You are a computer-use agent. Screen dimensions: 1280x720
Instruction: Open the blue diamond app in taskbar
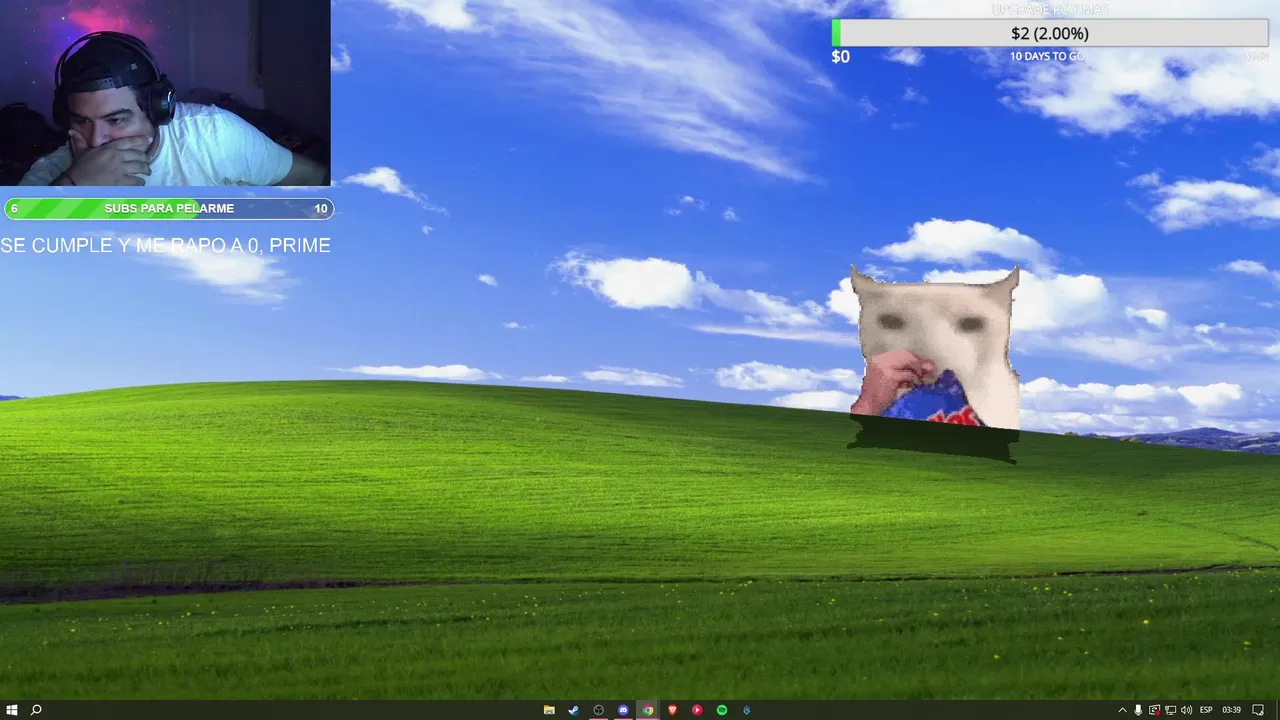click(x=747, y=710)
